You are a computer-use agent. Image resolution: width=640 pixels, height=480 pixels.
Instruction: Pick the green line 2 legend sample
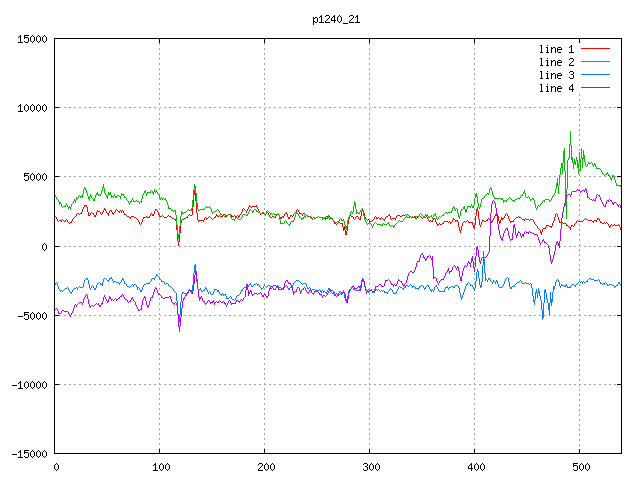tap(596, 62)
